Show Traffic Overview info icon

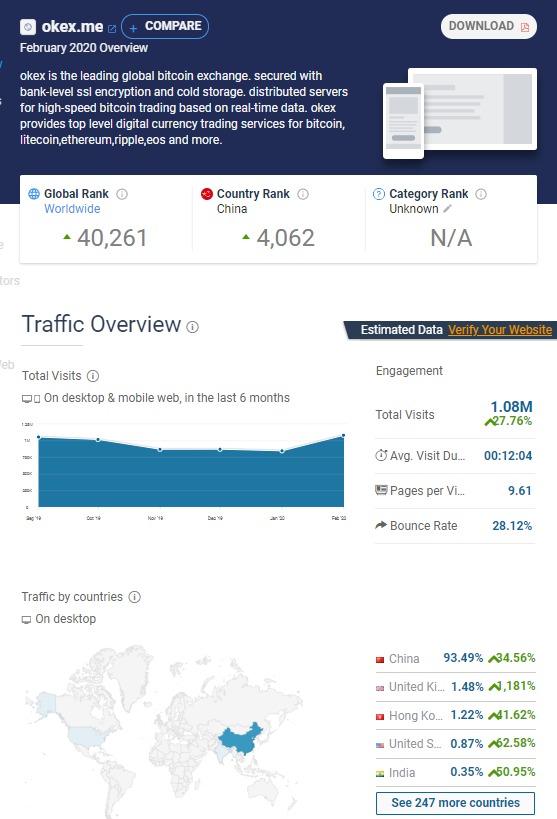[193, 327]
